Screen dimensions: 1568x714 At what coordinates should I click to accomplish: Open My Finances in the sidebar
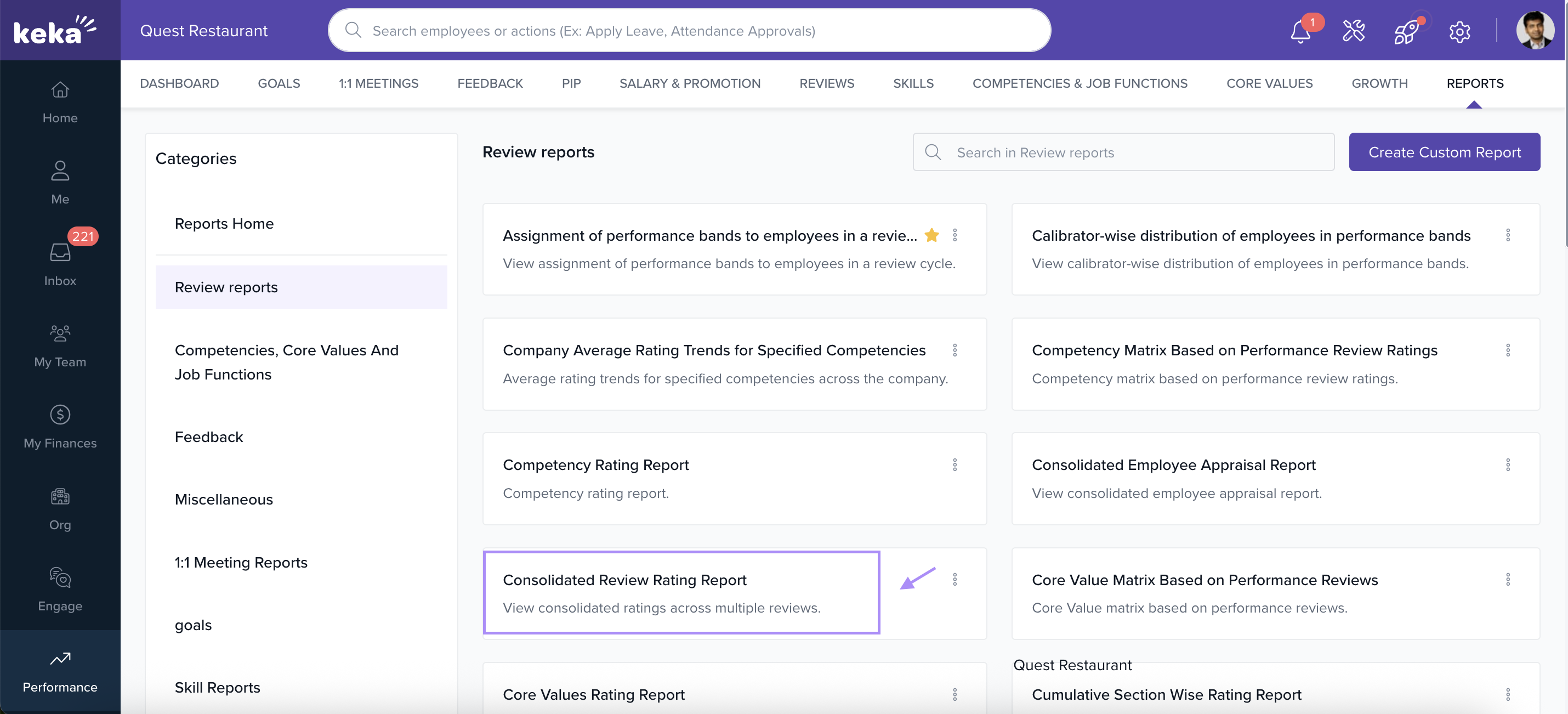click(60, 427)
